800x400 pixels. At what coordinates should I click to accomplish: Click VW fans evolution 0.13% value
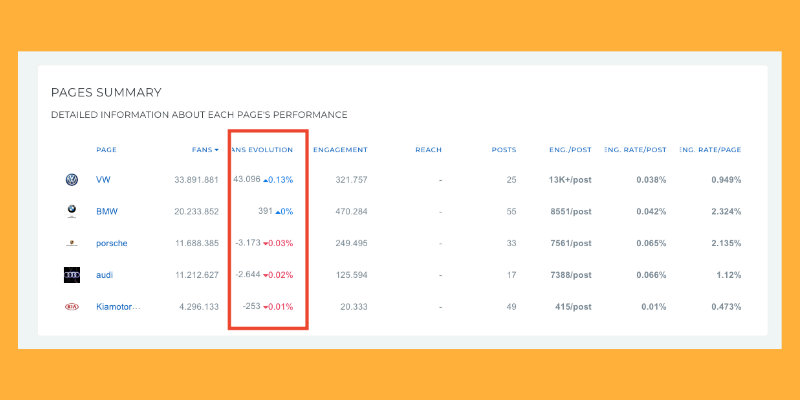coord(281,180)
